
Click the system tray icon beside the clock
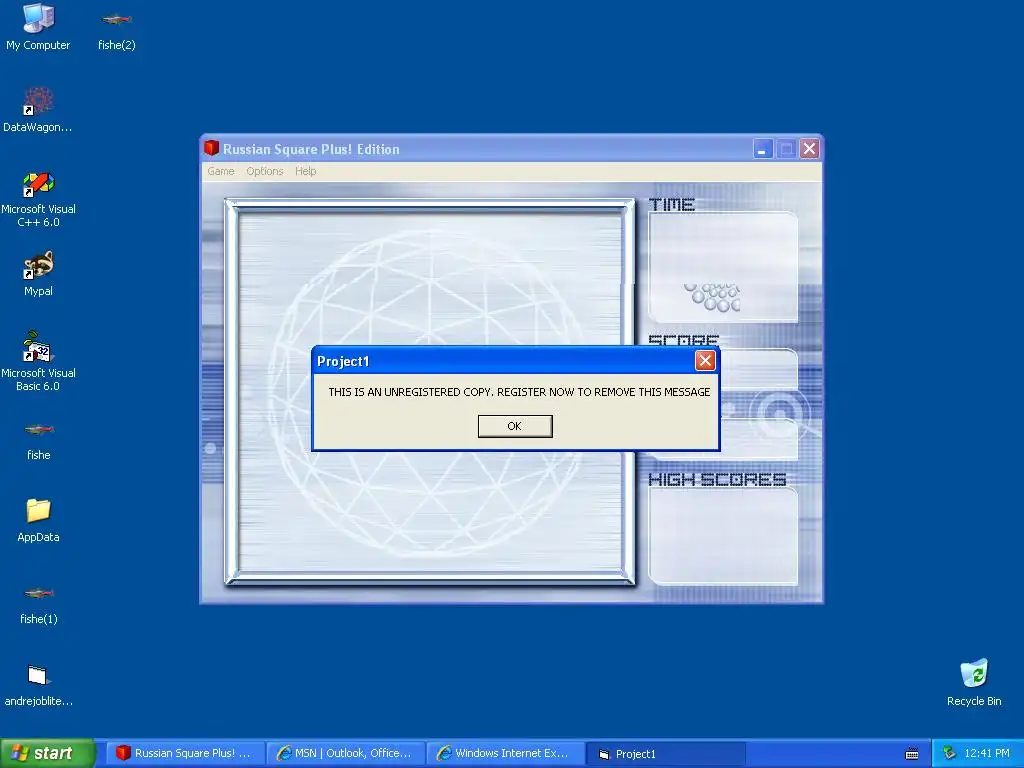pos(949,753)
